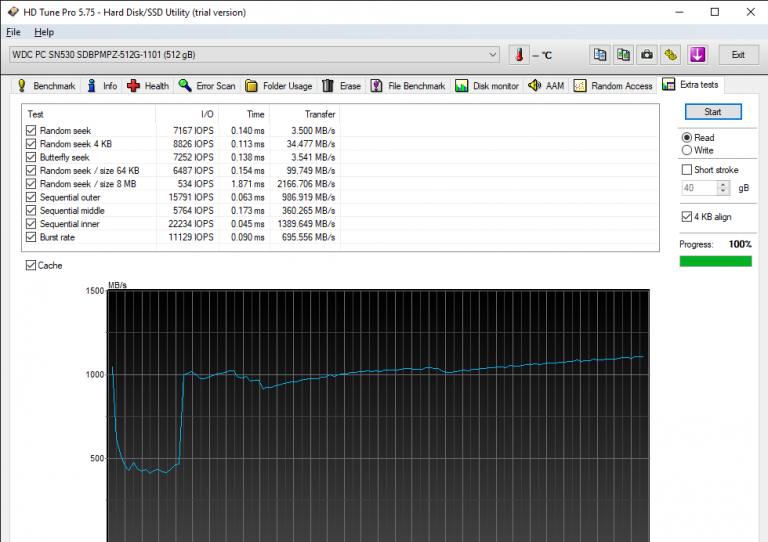The height and width of the screenshot is (542, 768).
Task: Select the Write radio button
Action: (x=686, y=150)
